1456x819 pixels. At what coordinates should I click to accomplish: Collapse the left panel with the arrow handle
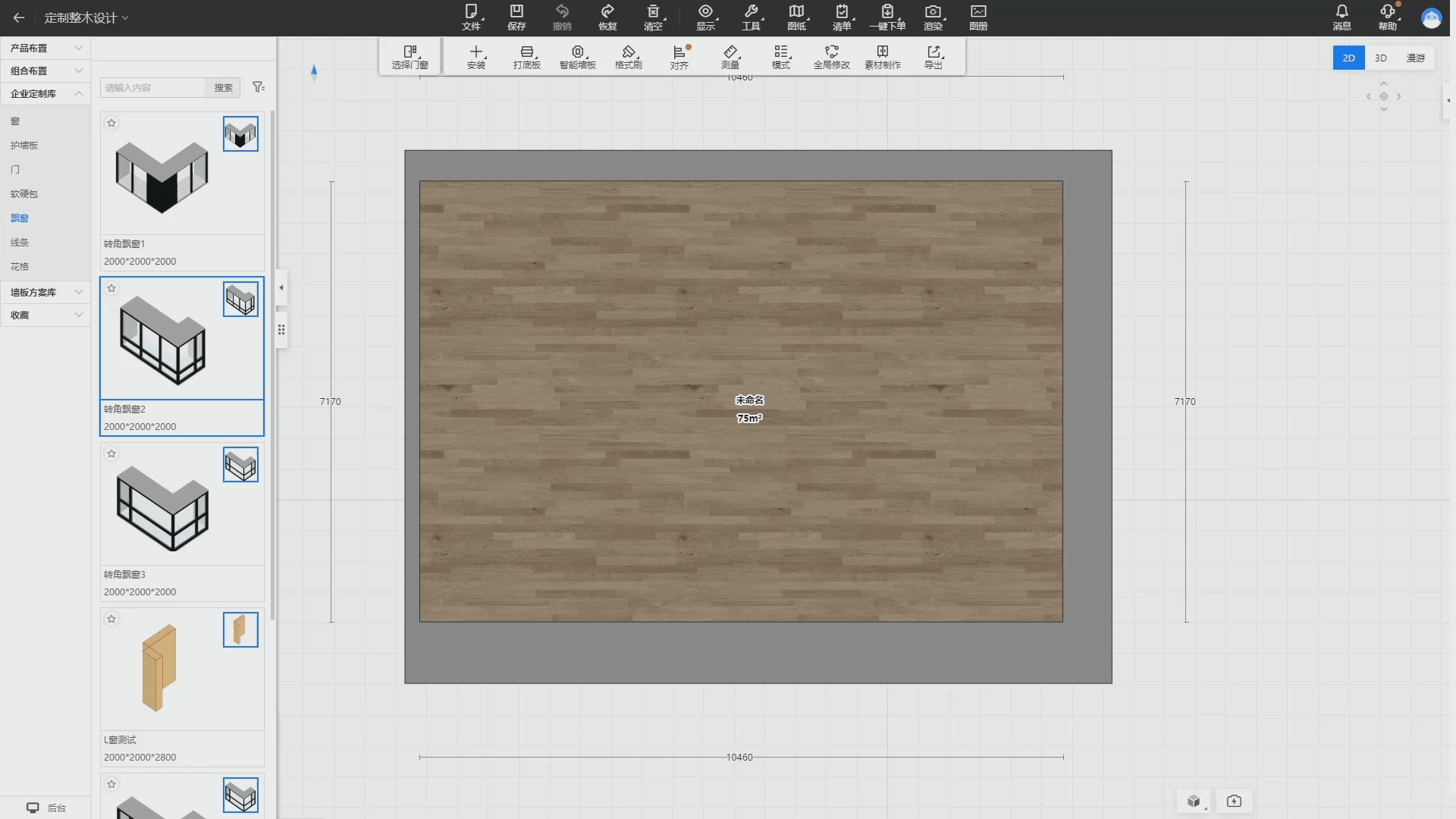pos(281,287)
